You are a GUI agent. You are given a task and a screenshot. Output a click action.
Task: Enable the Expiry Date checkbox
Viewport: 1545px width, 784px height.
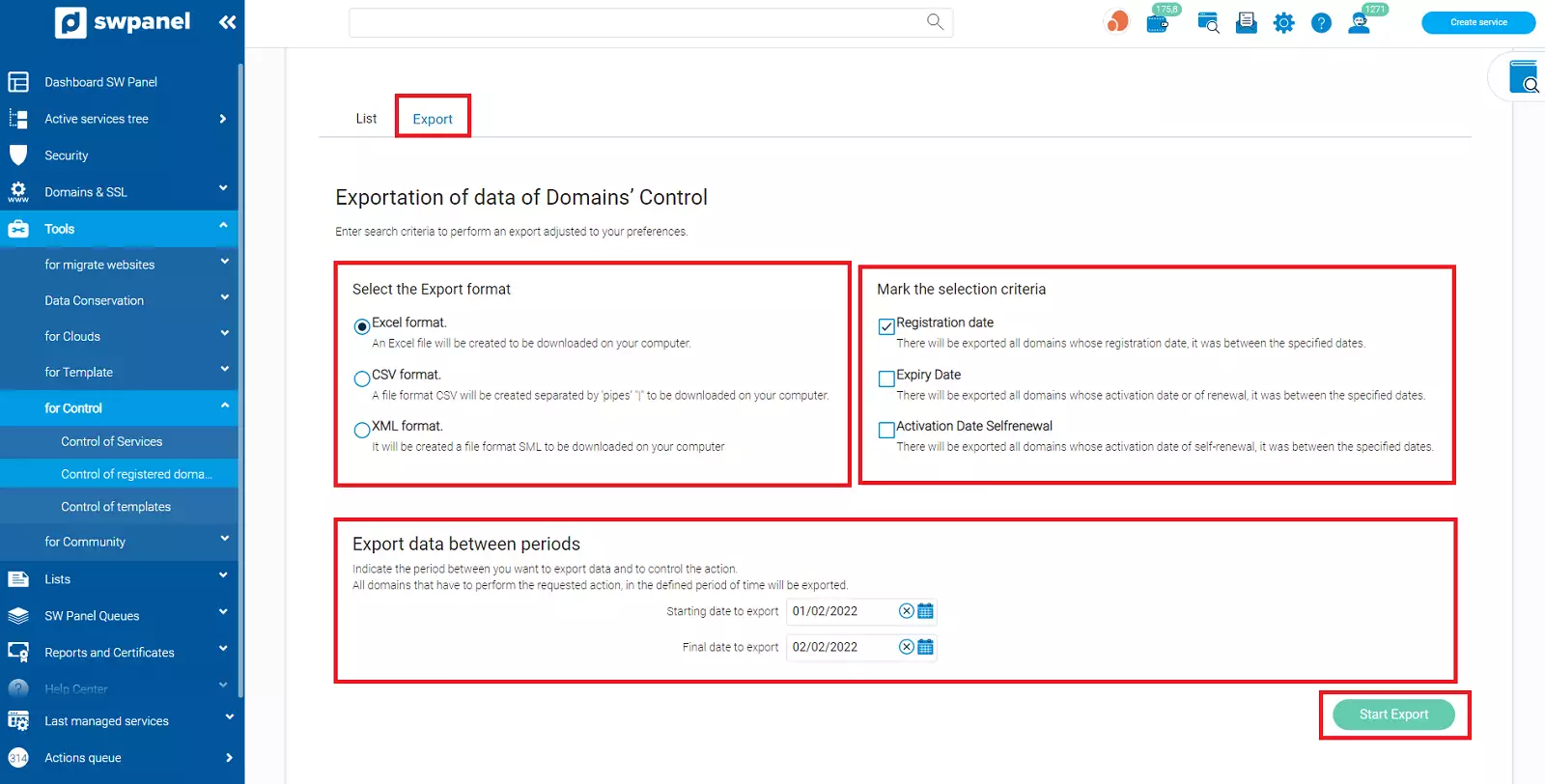(x=886, y=378)
